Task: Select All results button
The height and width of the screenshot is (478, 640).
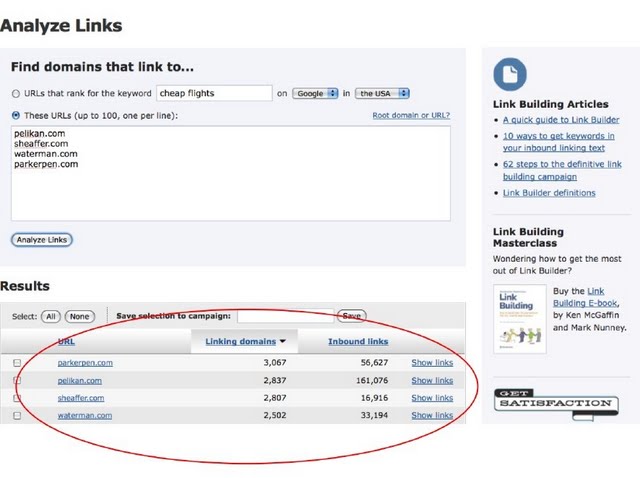Action: pos(51,316)
